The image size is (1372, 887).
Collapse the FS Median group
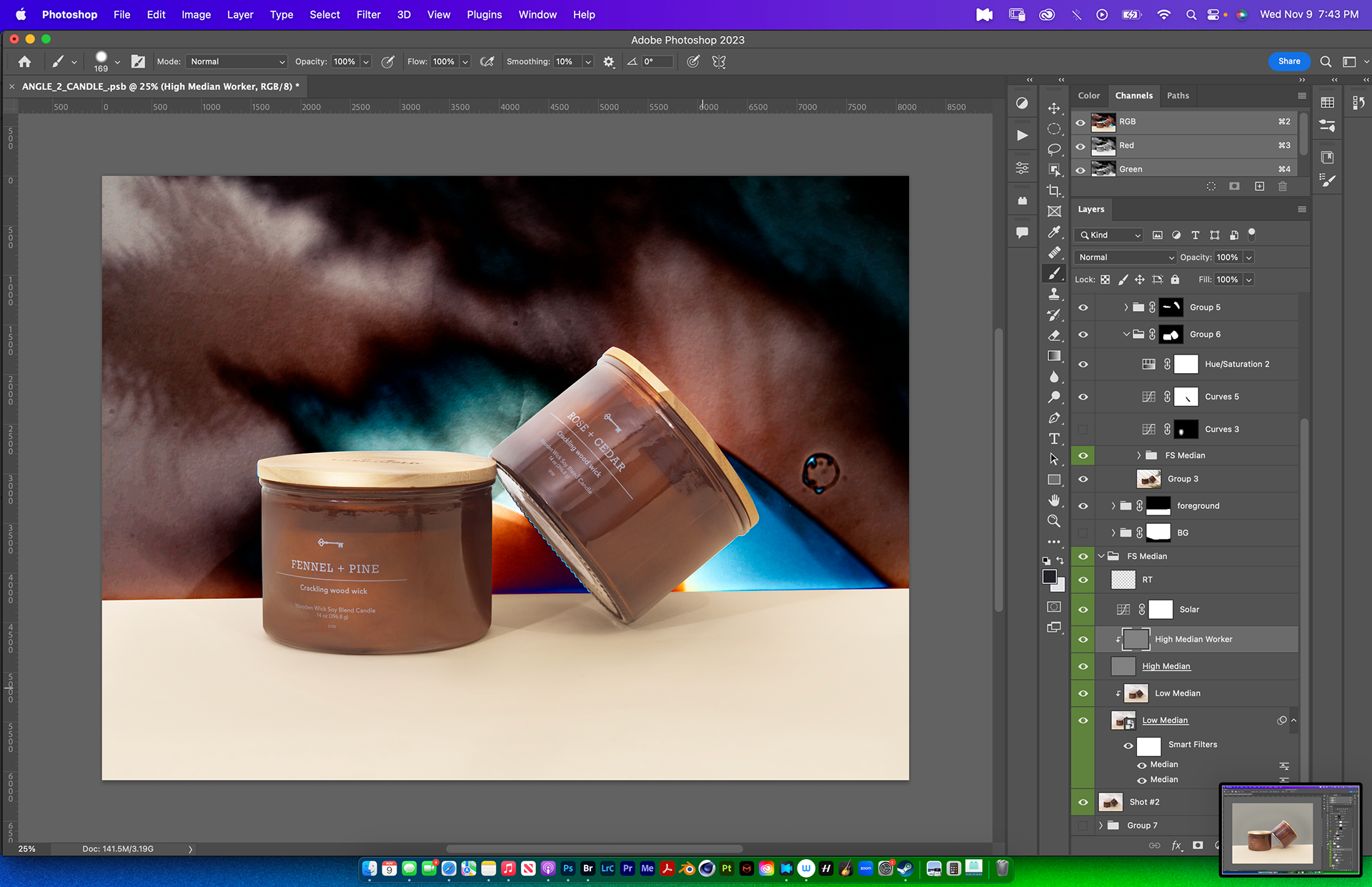pyautogui.click(x=1101, y=556)
